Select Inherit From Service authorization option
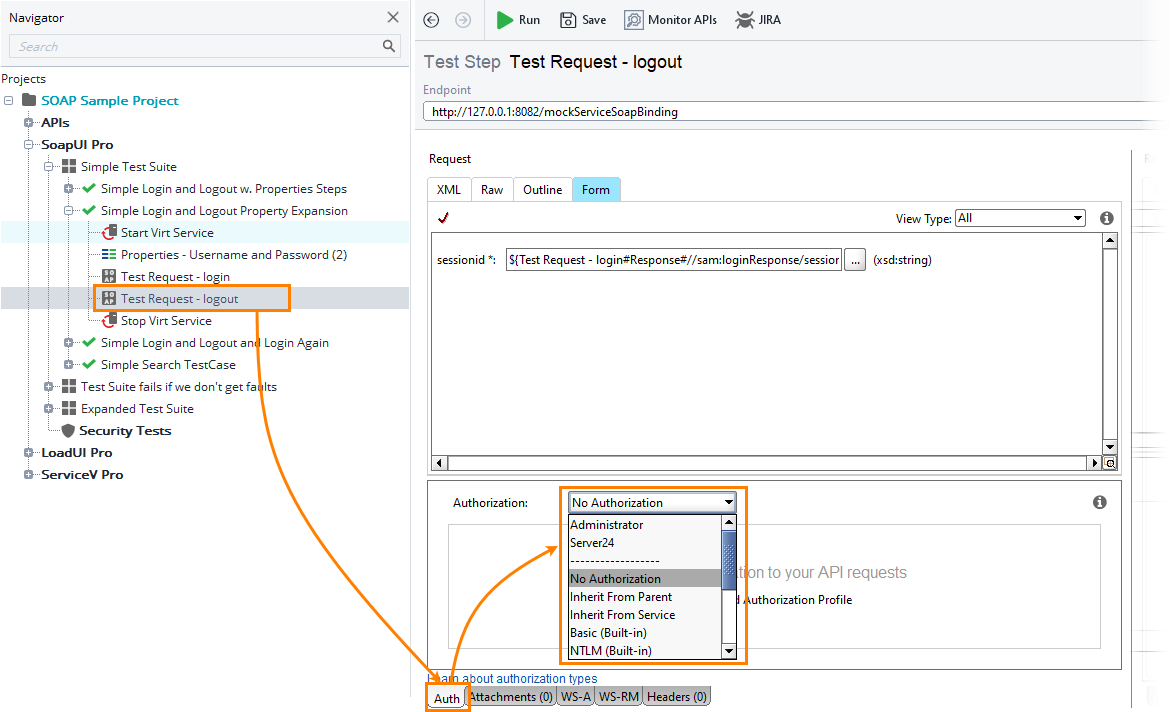The height and width of the screenshot is (712, 1170). tap(645, 614)
